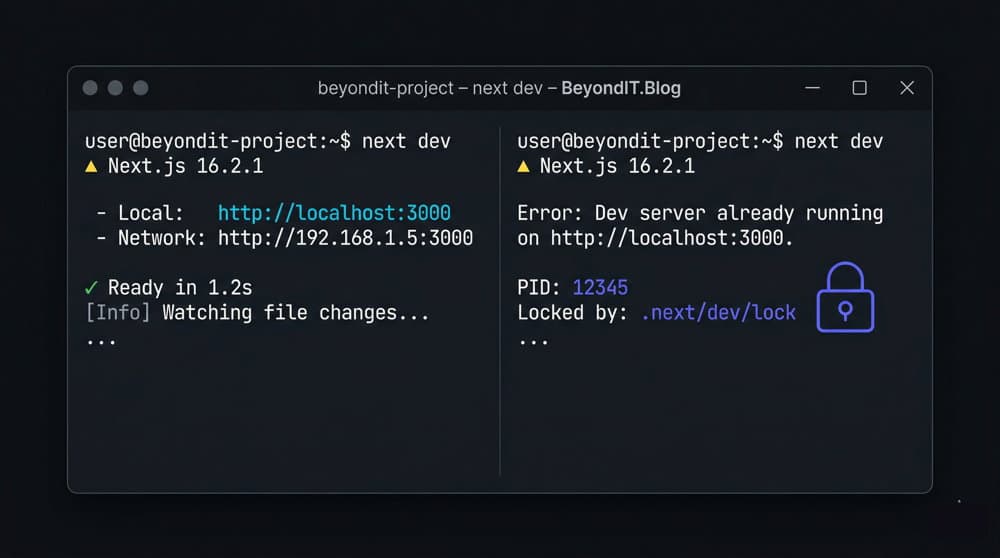Open the http://localhost:3000 link
This screenshot has width=1000, height=558.
(x=334, y=213)
